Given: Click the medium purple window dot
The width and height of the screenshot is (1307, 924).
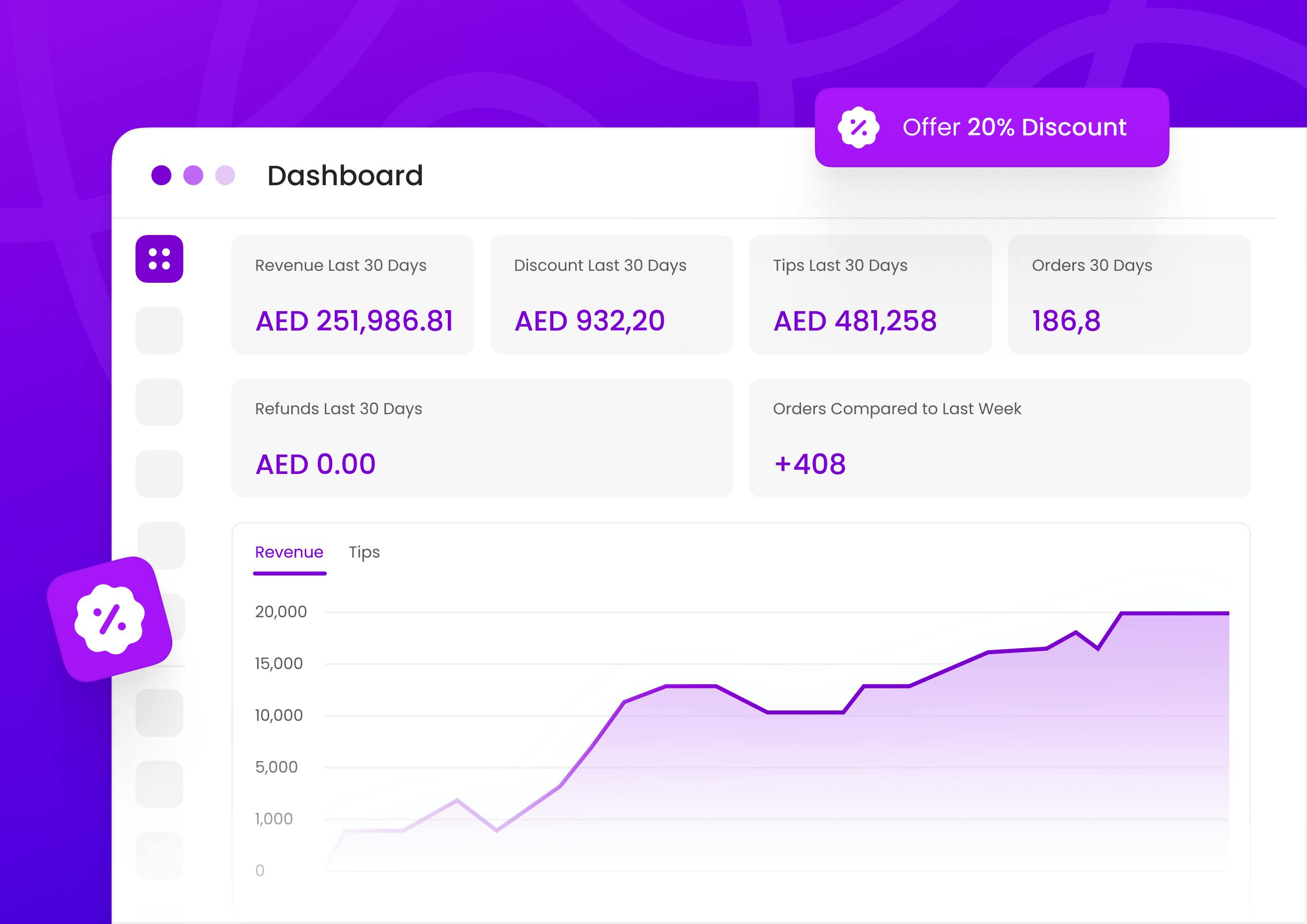Looking at the screenshot, I should (x=193, y=175).
